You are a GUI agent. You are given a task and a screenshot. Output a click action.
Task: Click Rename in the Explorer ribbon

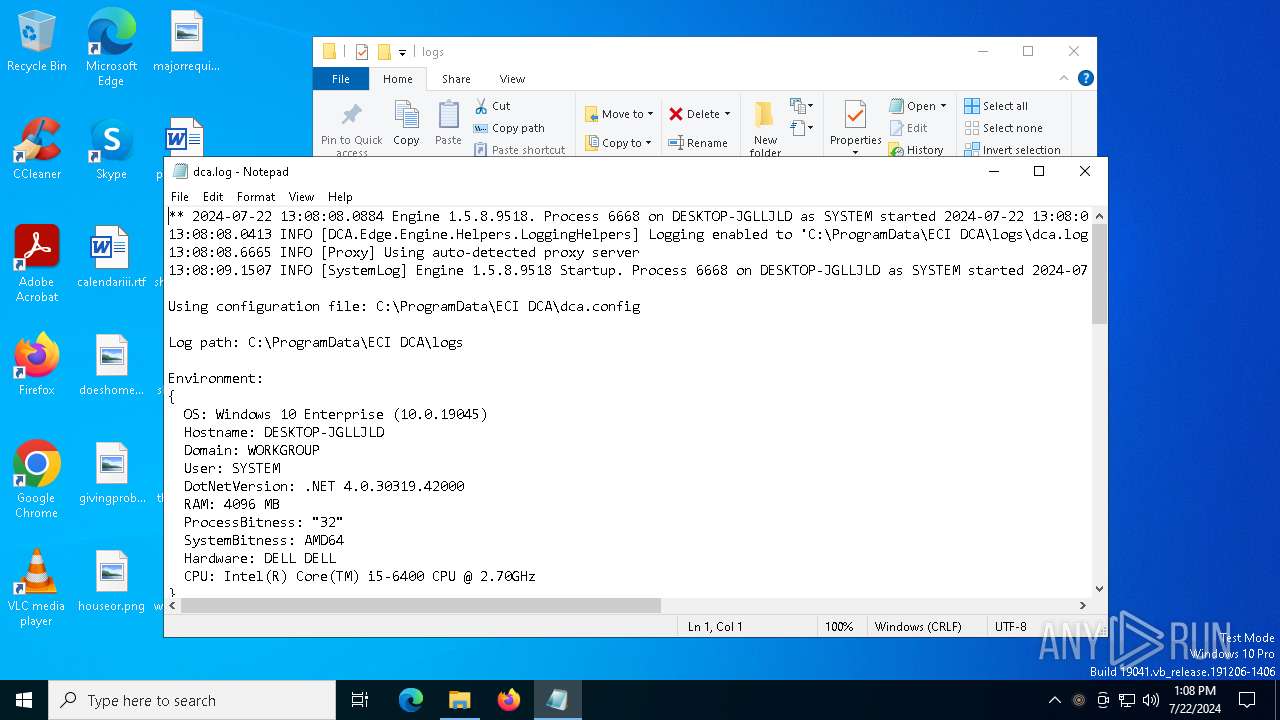(x=698, y=143)
